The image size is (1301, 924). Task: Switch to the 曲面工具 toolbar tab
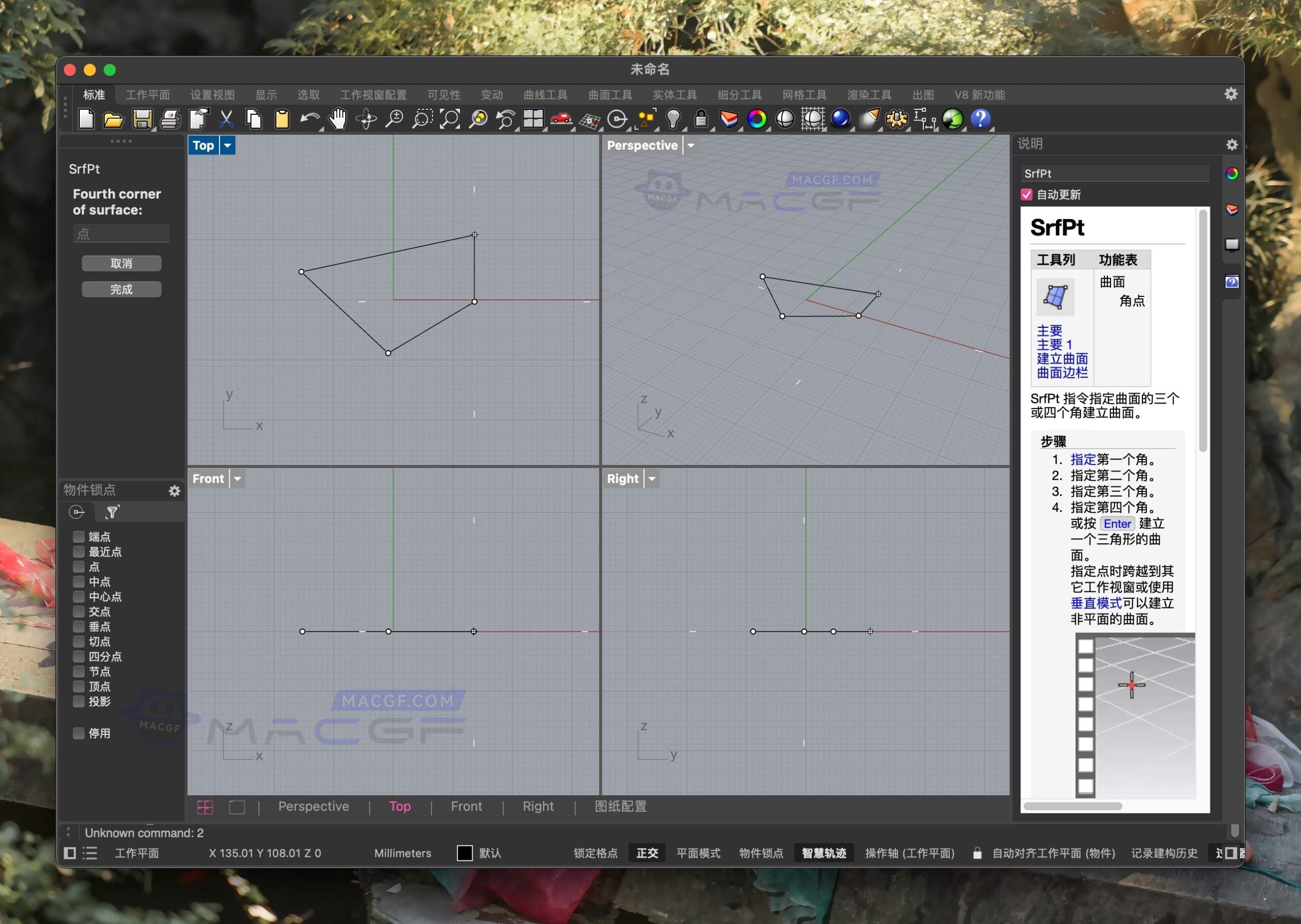click(x=610, y=95)
